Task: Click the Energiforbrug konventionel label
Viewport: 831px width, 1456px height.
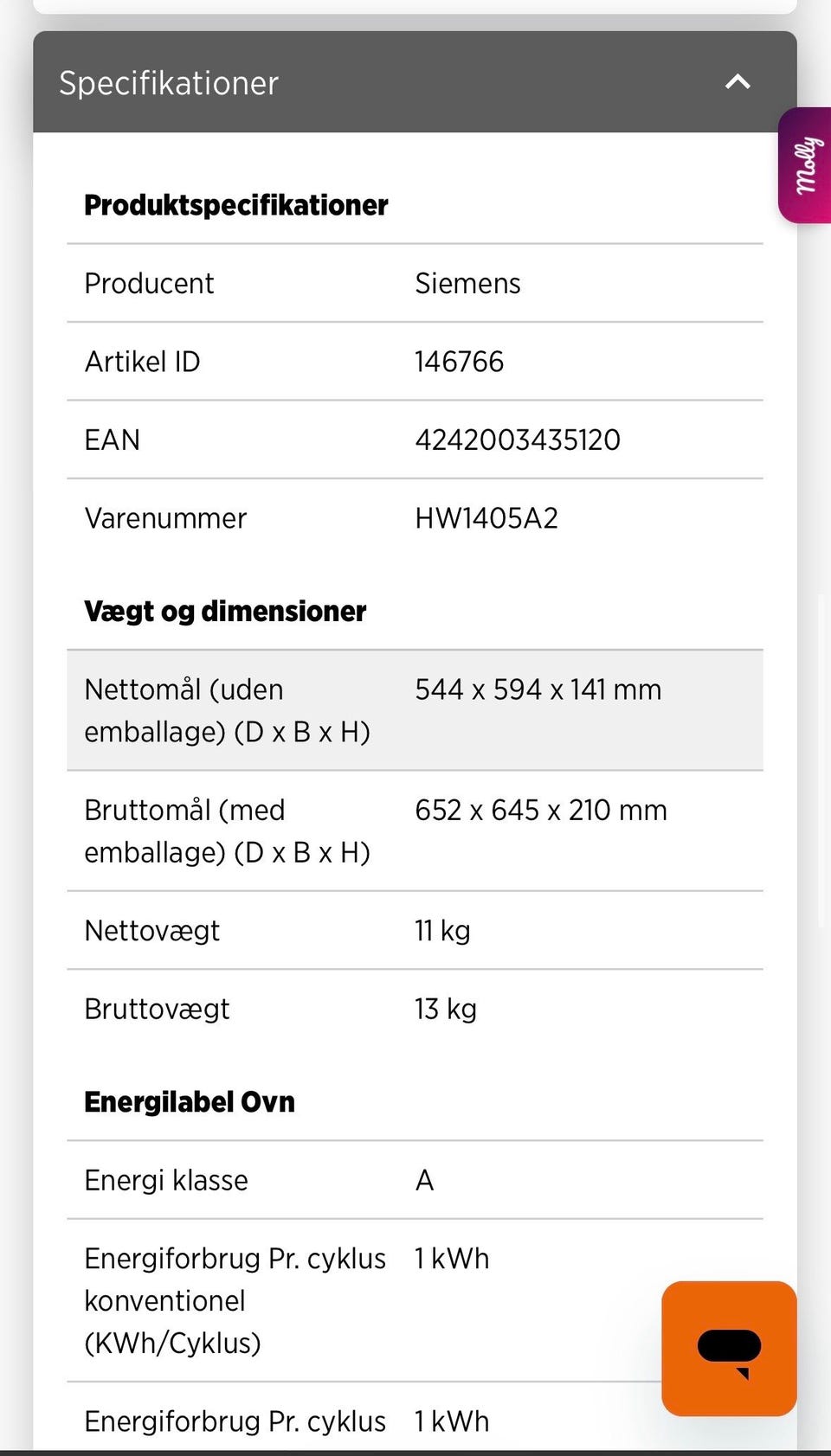Action: [235, 1300]
